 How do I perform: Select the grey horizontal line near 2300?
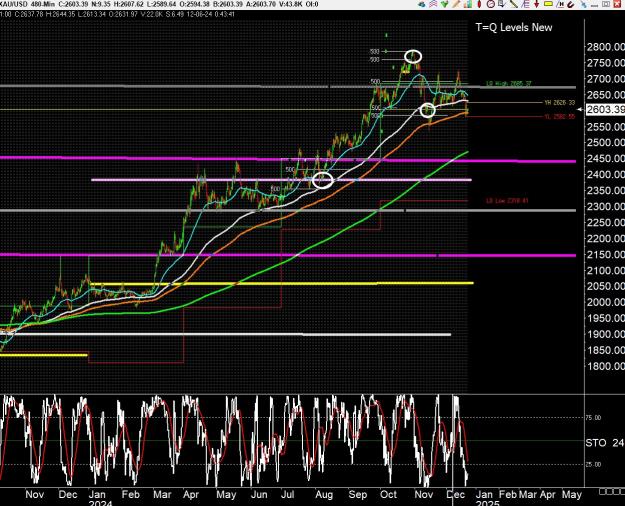click(288, 210)
